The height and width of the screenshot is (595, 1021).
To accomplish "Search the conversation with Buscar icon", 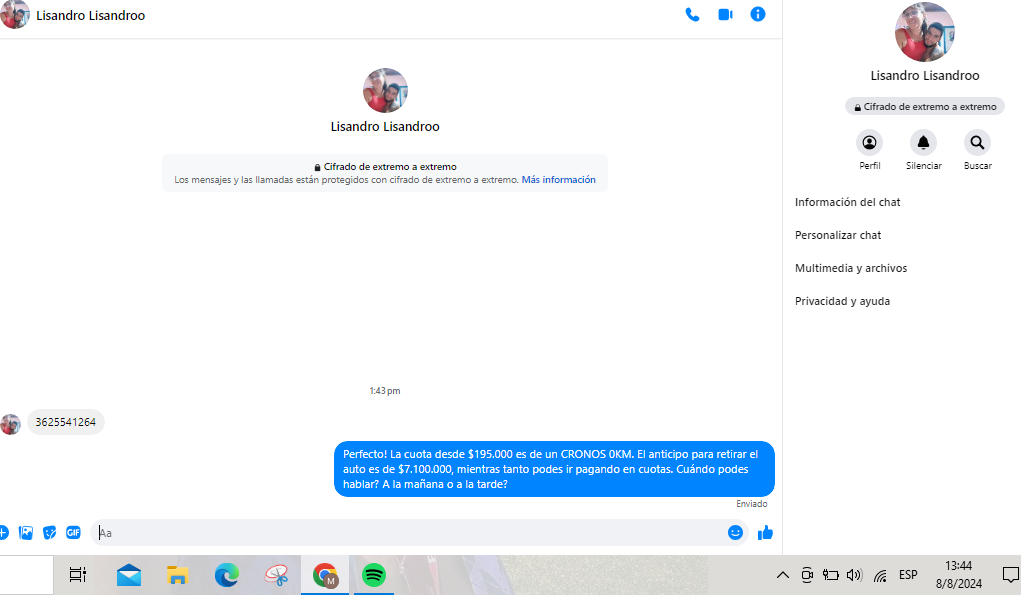I will [977, 143].
